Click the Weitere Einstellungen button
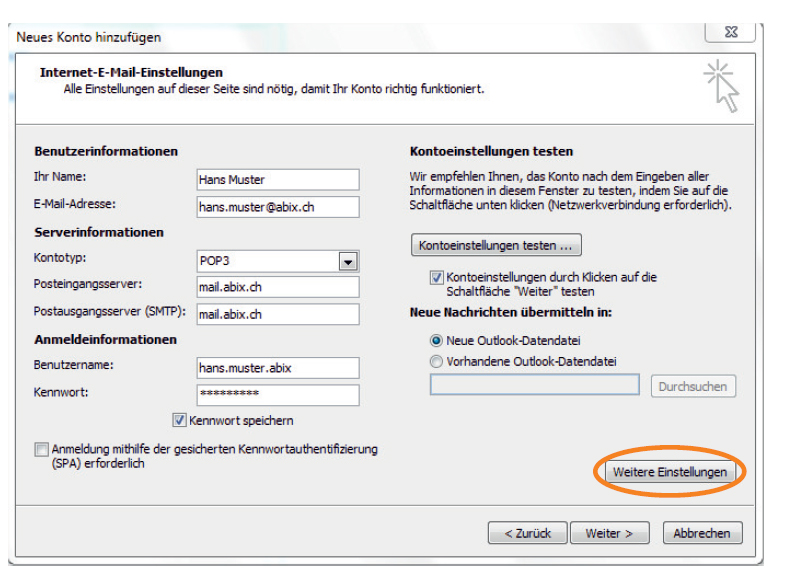Screen dimensions: 785x587 [669, 472]
